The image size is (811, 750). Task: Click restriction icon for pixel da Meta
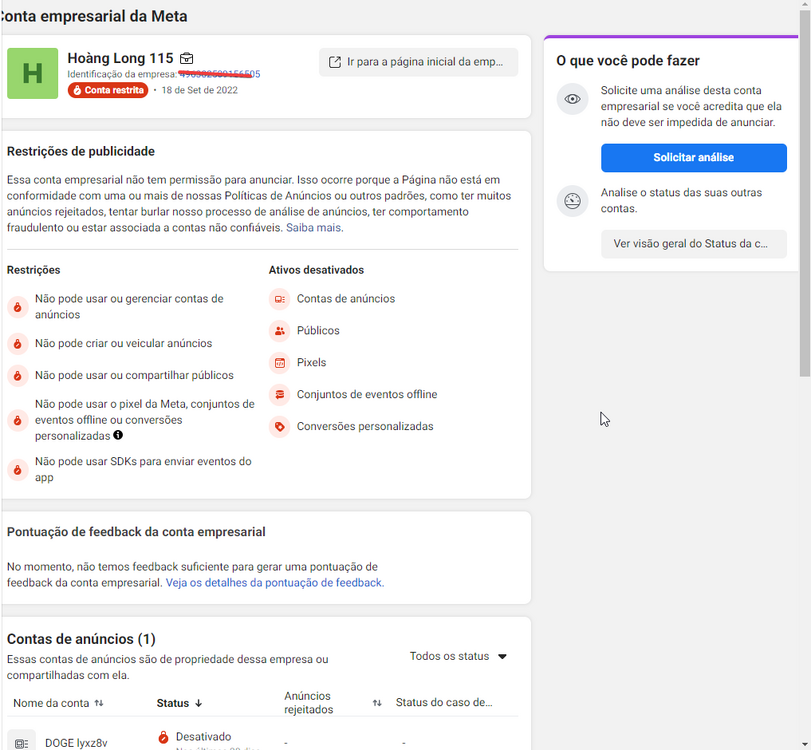(x=18, y=420)
